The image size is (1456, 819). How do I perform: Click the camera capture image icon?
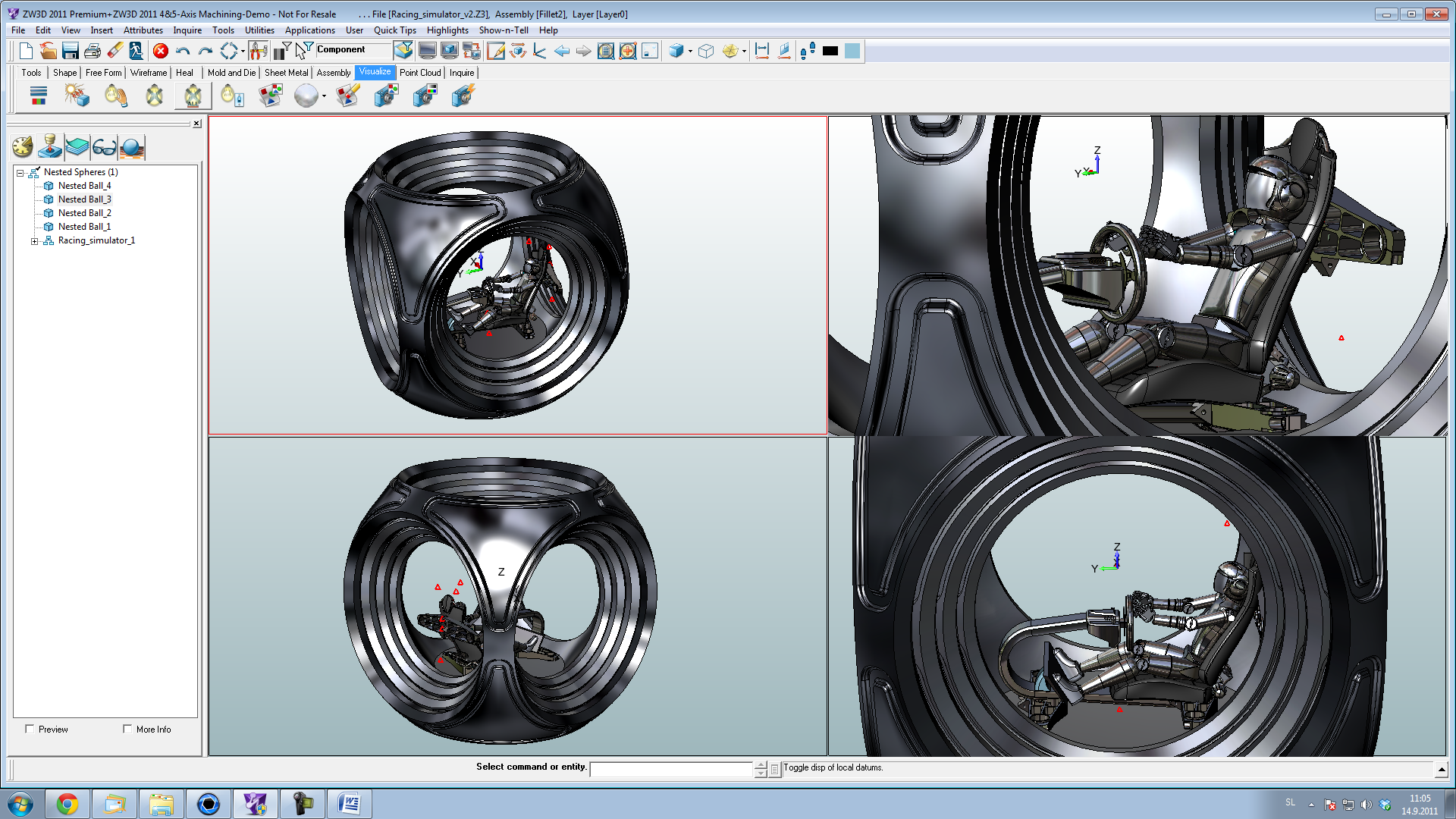coord(386,96)
